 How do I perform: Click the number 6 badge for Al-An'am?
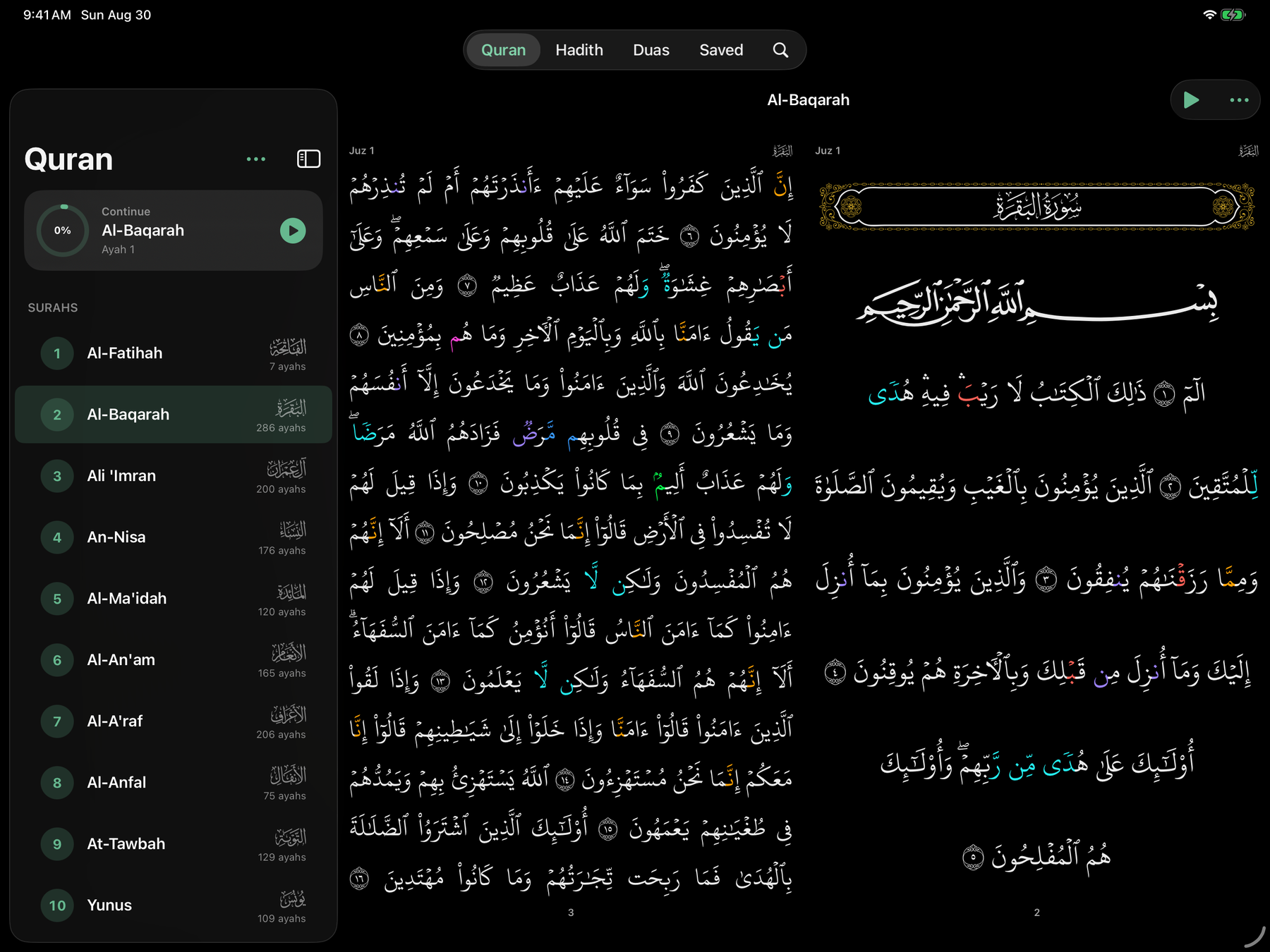[57, 660]
